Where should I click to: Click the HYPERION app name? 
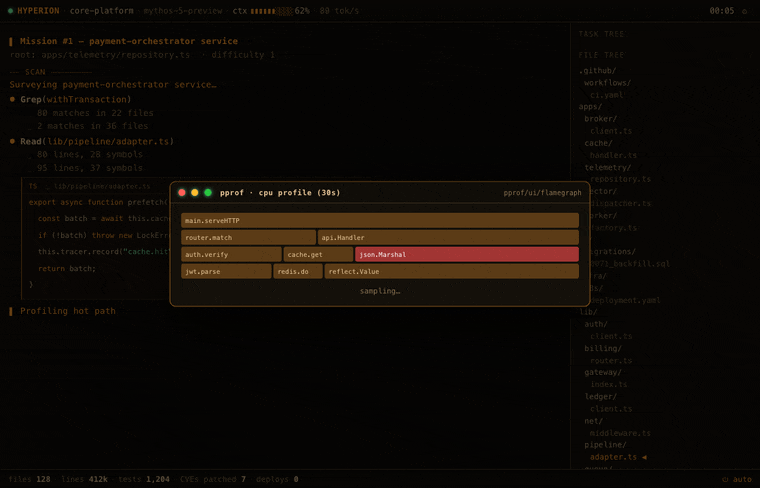[x=38, y=11]
